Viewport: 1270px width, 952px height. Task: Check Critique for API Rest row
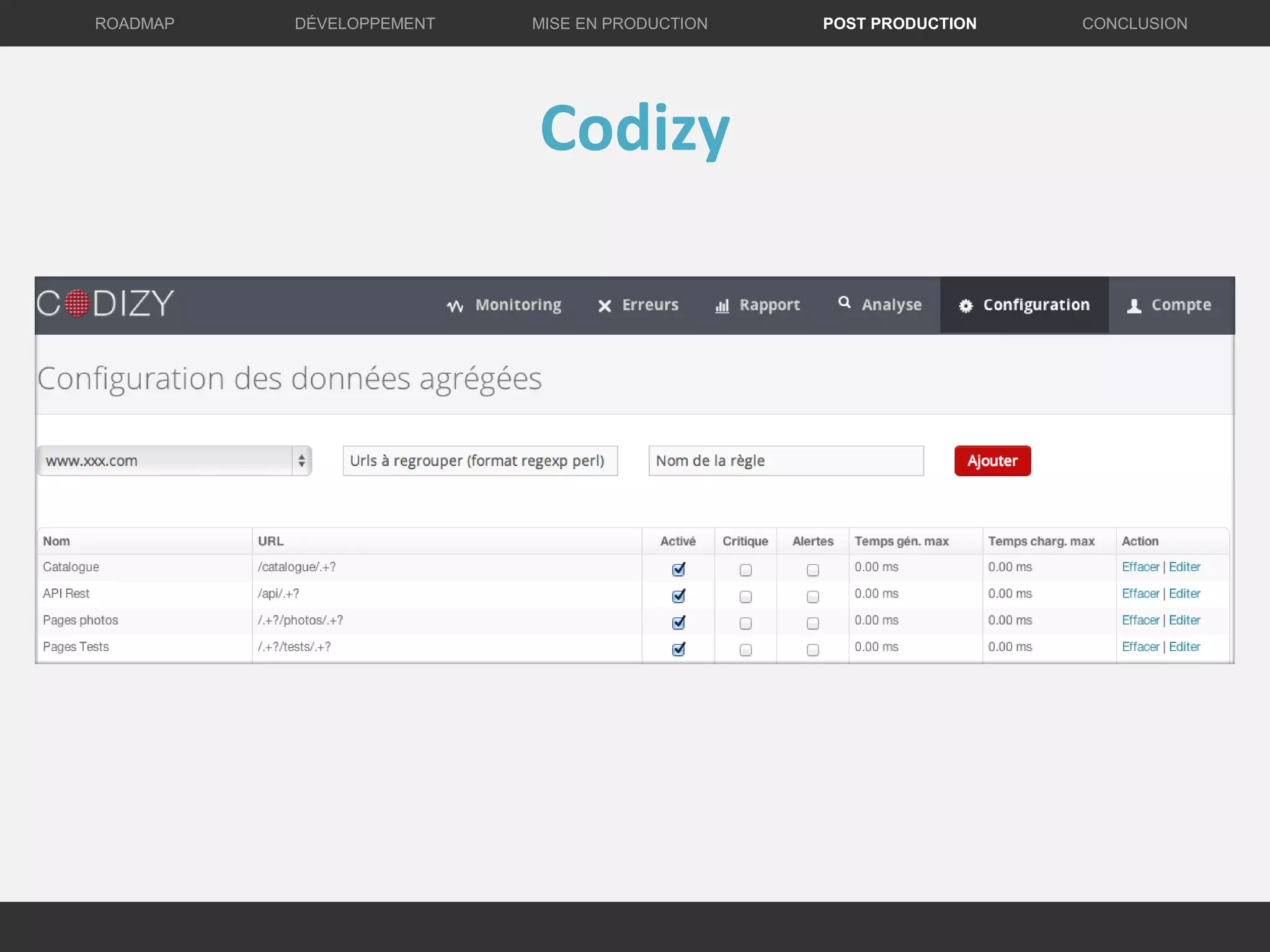point(745,597)
